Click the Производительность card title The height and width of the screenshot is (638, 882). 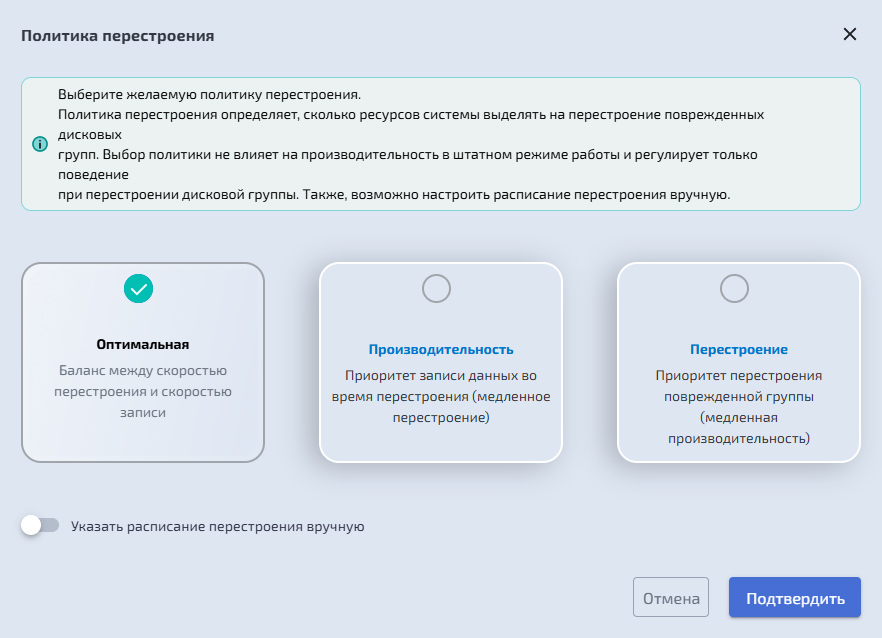tap(441, 349)
